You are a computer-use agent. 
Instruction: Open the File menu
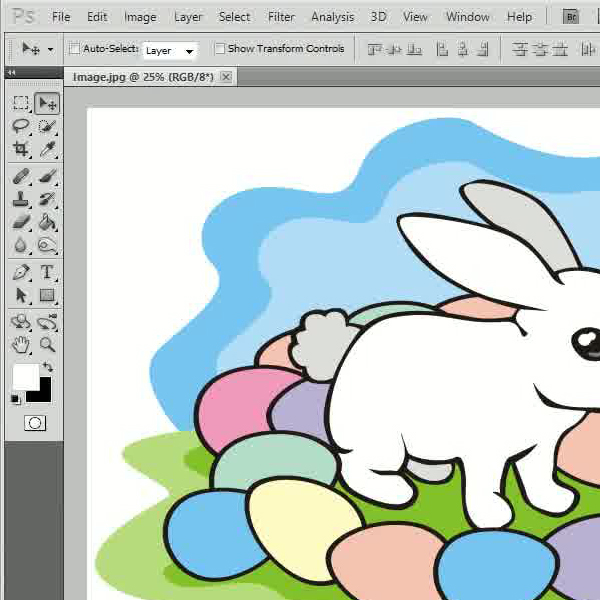click(x=61, y=17)
